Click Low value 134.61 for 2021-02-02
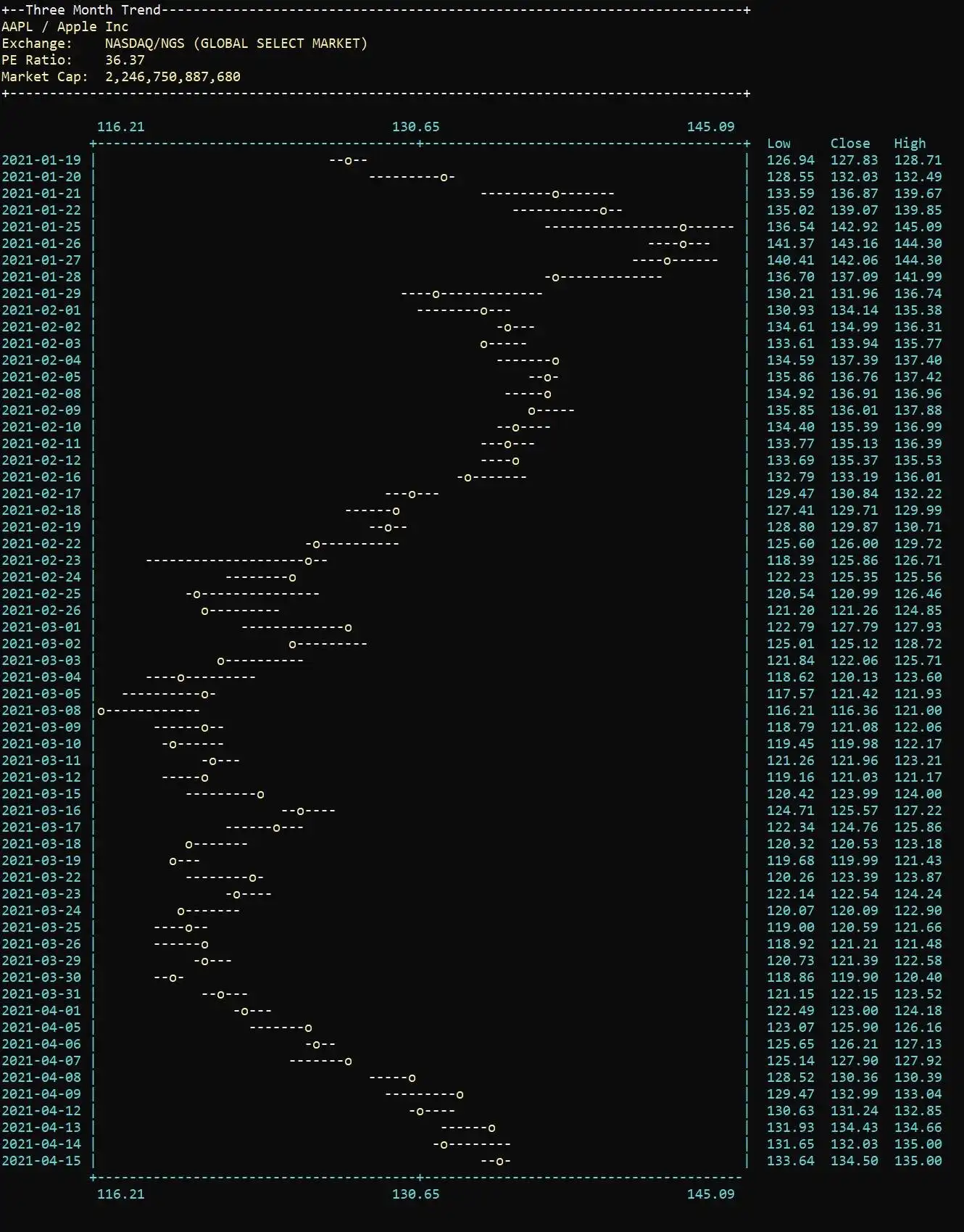The image size is (964, 1232). point(791,327)
